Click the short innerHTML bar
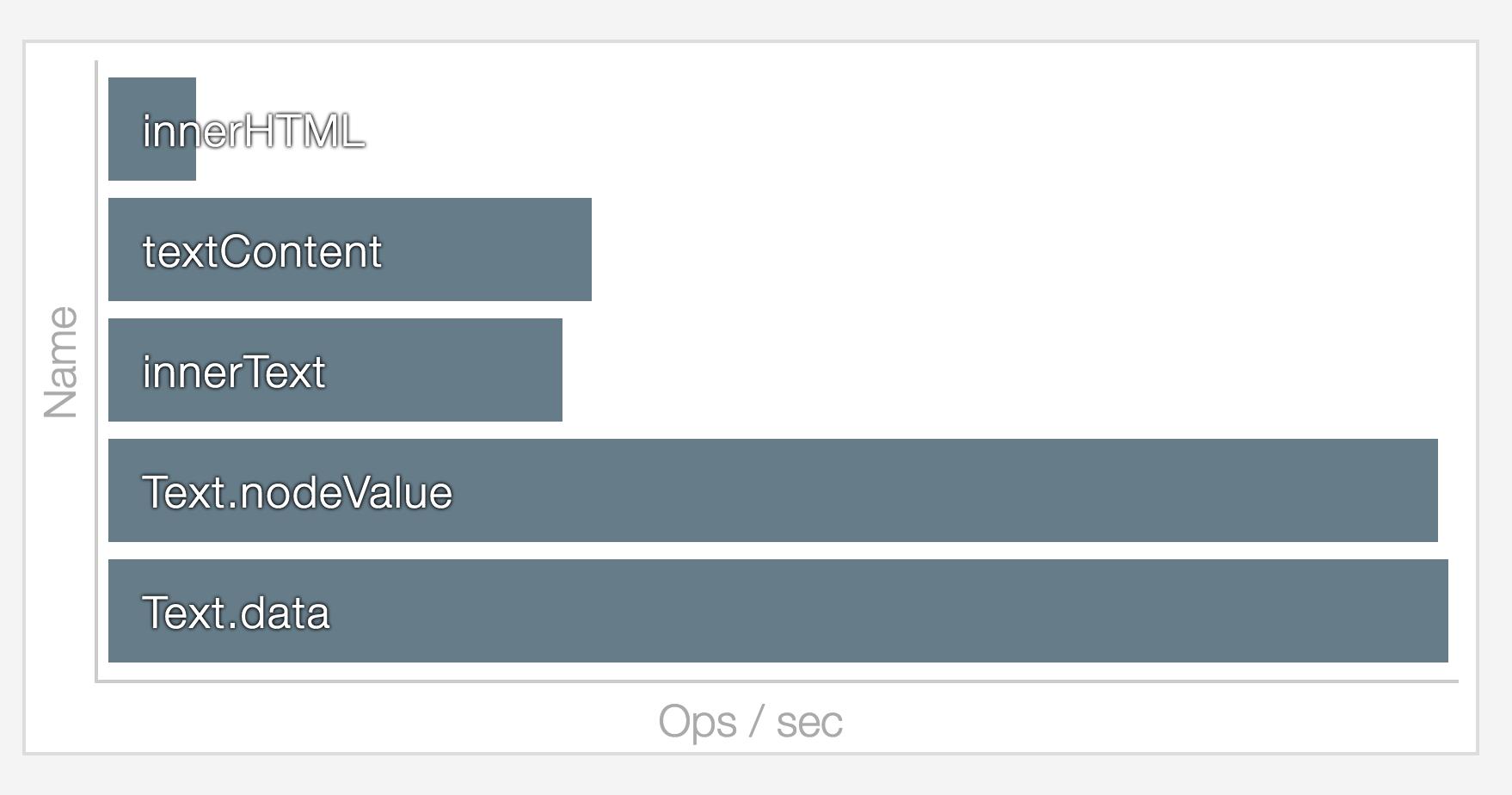The width and height of the screenshot is (1512, 795). 152,129
